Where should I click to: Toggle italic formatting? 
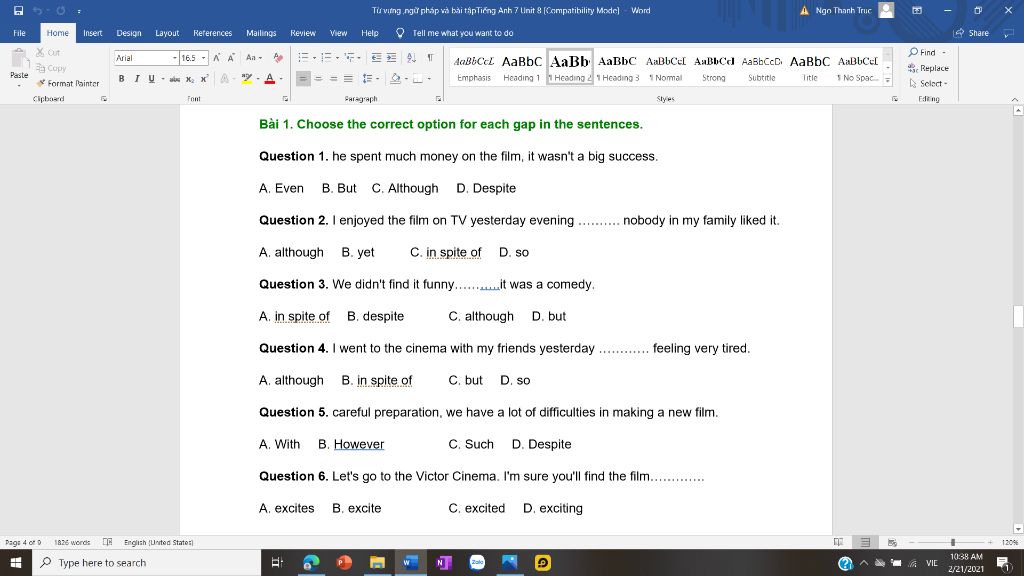(136, 79)
